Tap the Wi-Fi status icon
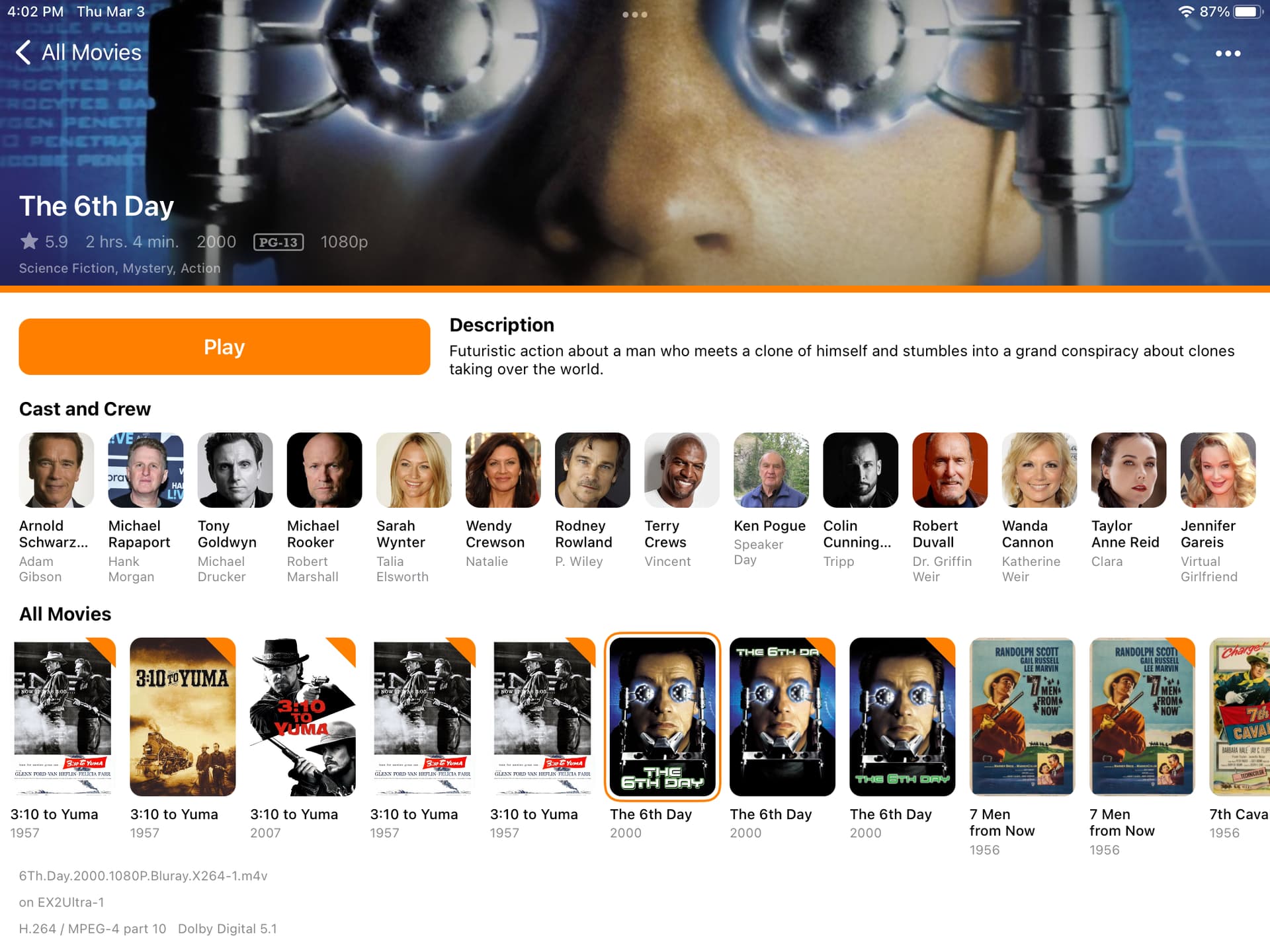1270x952 pixels. point(1187,12)
